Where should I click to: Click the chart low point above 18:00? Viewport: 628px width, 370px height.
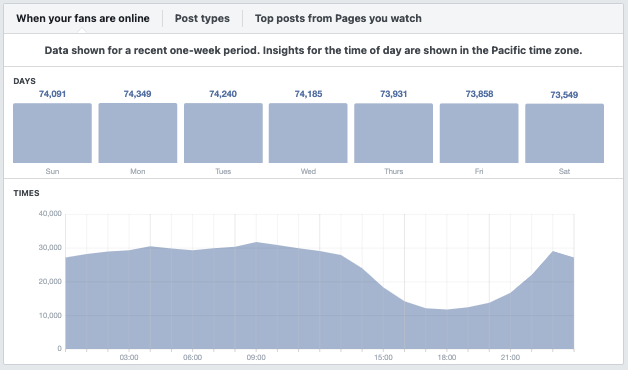pyautogui.click(x=447, y=309)
